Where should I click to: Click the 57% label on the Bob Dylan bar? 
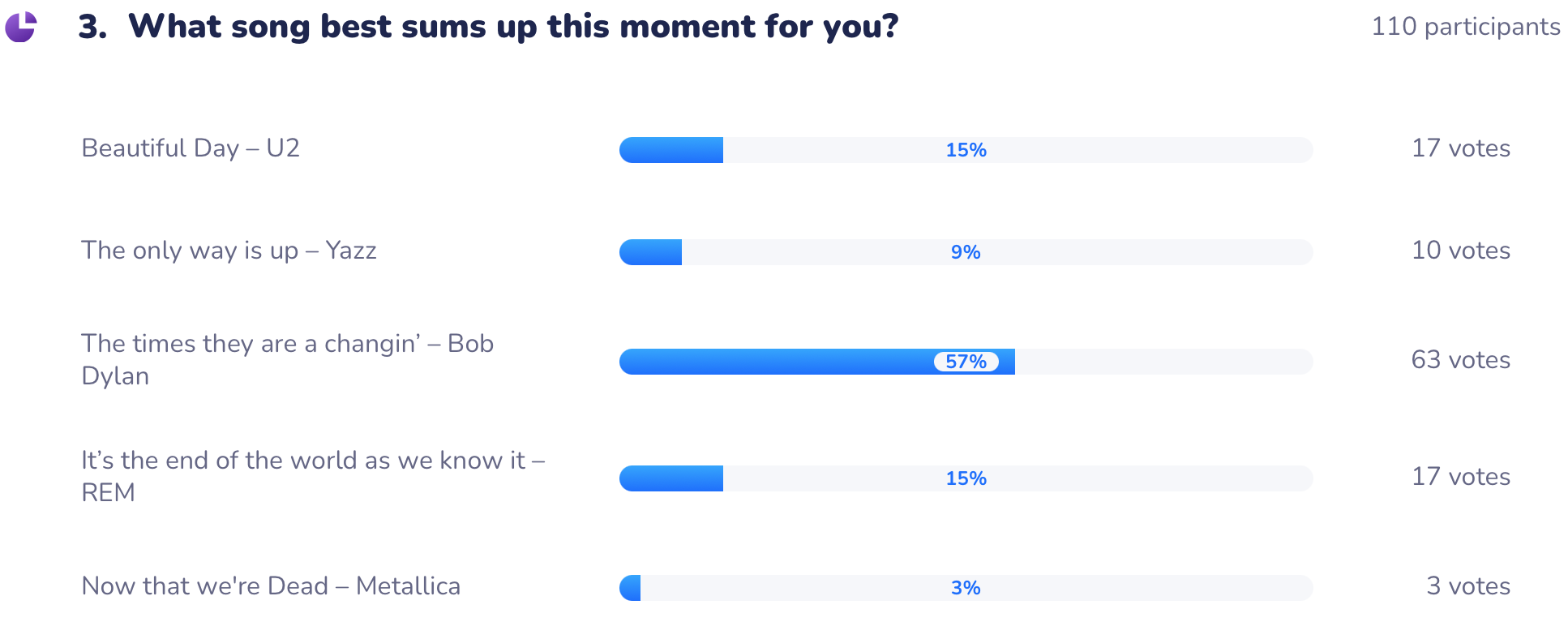966,362
